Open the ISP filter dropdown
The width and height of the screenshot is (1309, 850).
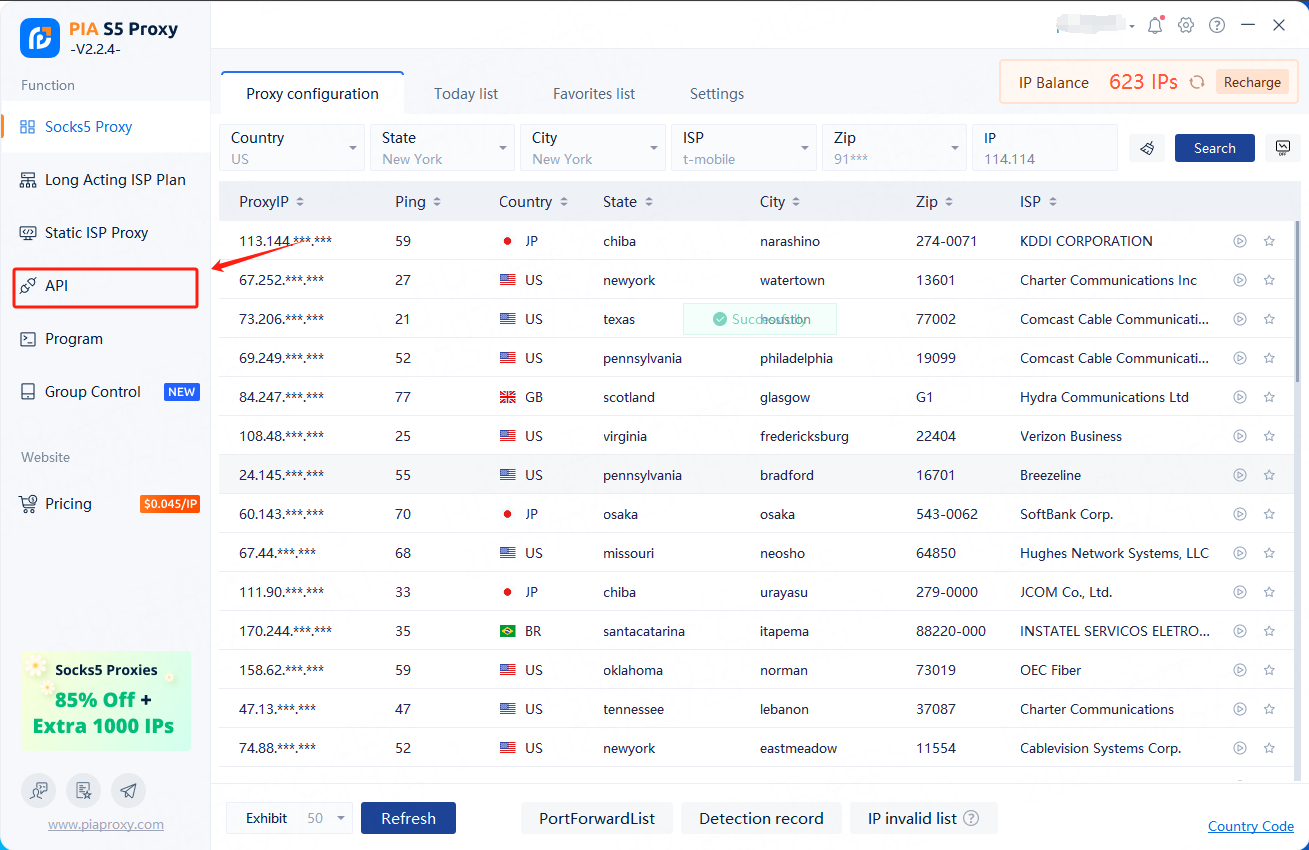(743, 148)
